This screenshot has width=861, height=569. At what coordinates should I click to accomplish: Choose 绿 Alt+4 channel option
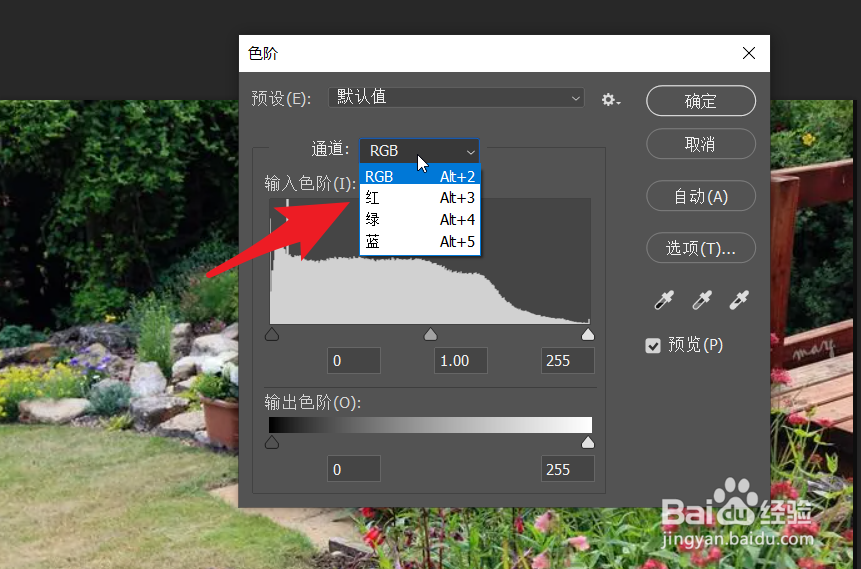(420, 220)
